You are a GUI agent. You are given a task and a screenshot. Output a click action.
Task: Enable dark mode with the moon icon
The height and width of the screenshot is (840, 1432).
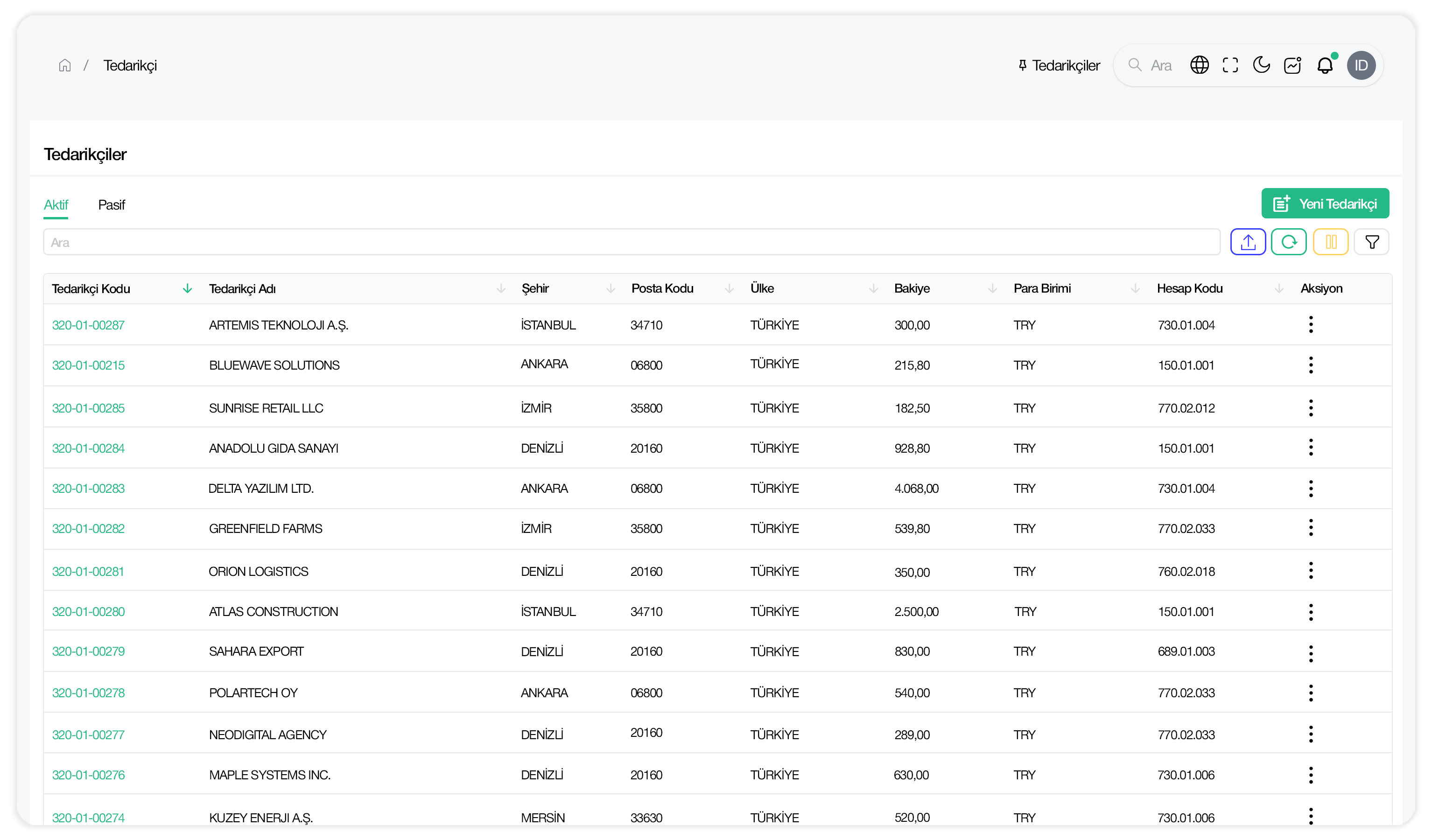point(1261,65)
